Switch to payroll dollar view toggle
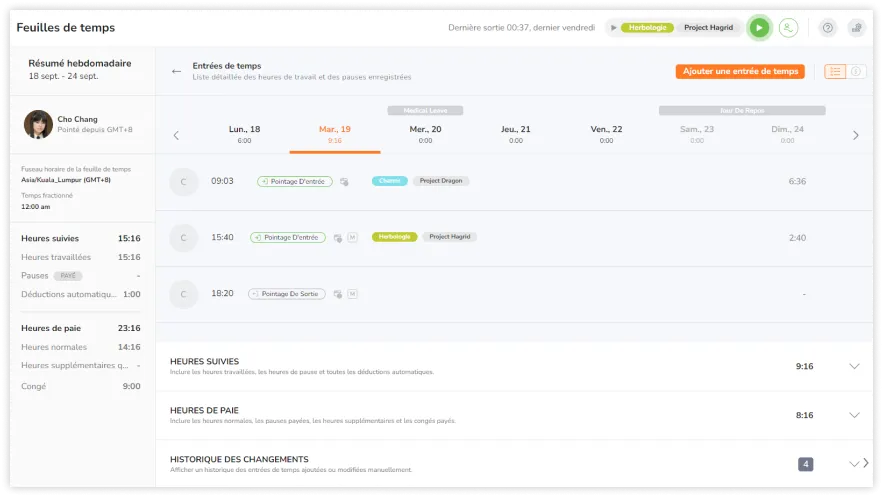Screen dimensions: 883x497 (855, 71)
